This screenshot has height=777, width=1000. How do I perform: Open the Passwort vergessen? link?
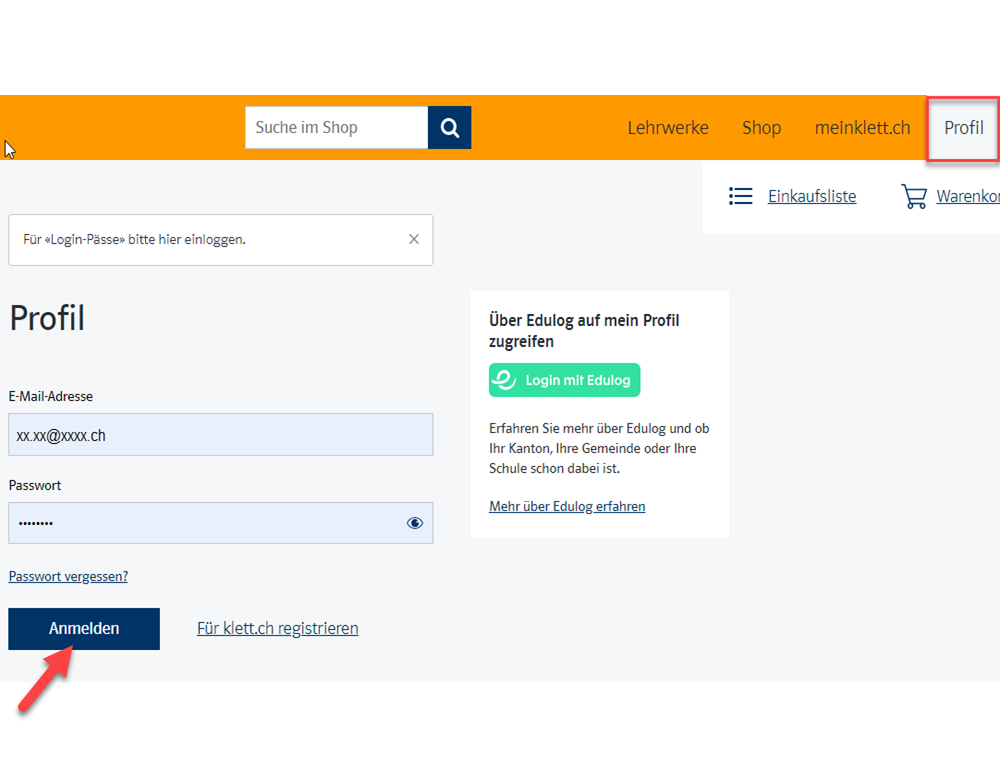pyautogui.click(x=68, y=576)
